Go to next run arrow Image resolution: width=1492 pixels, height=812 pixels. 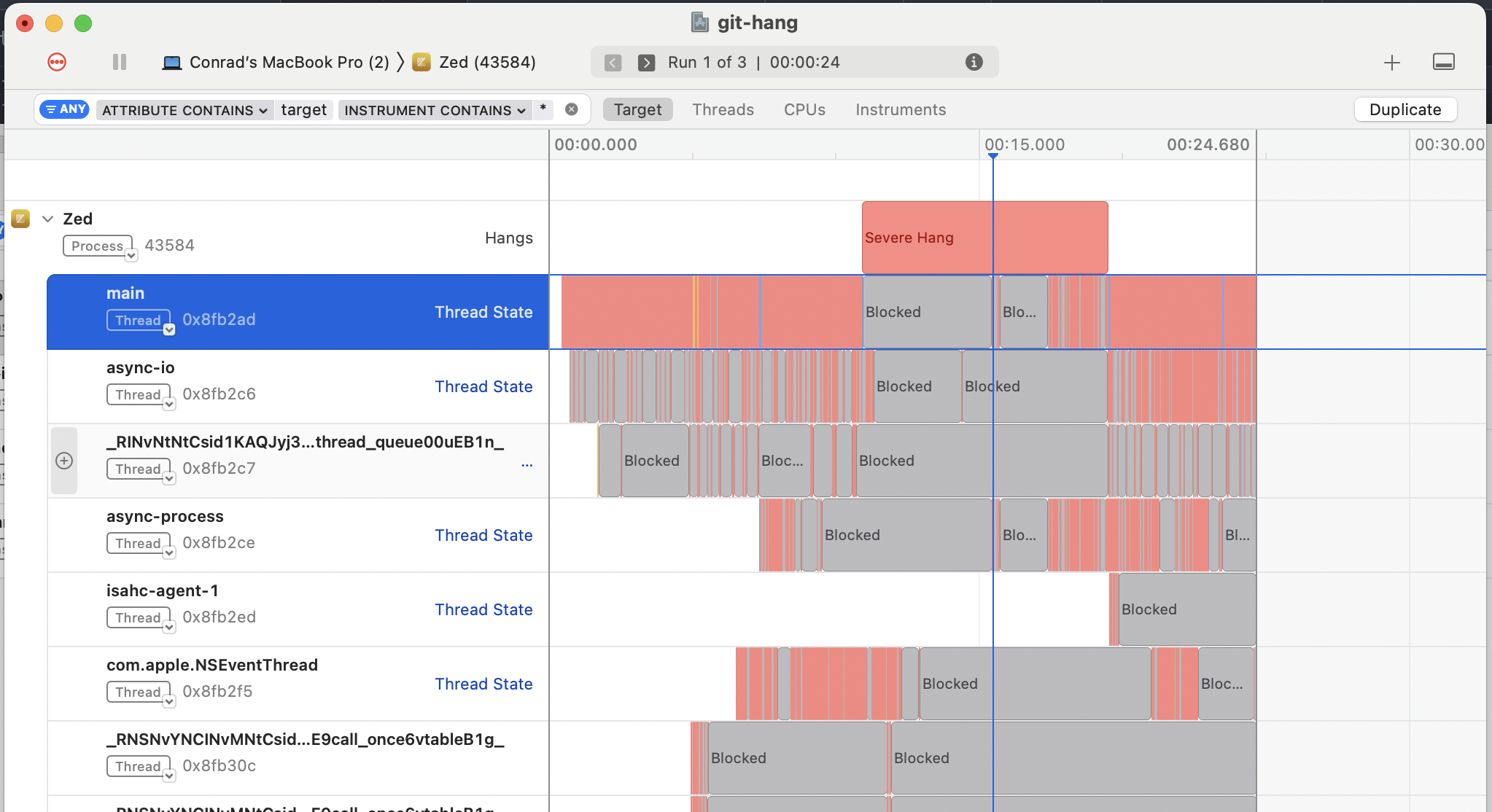point(646,63)
